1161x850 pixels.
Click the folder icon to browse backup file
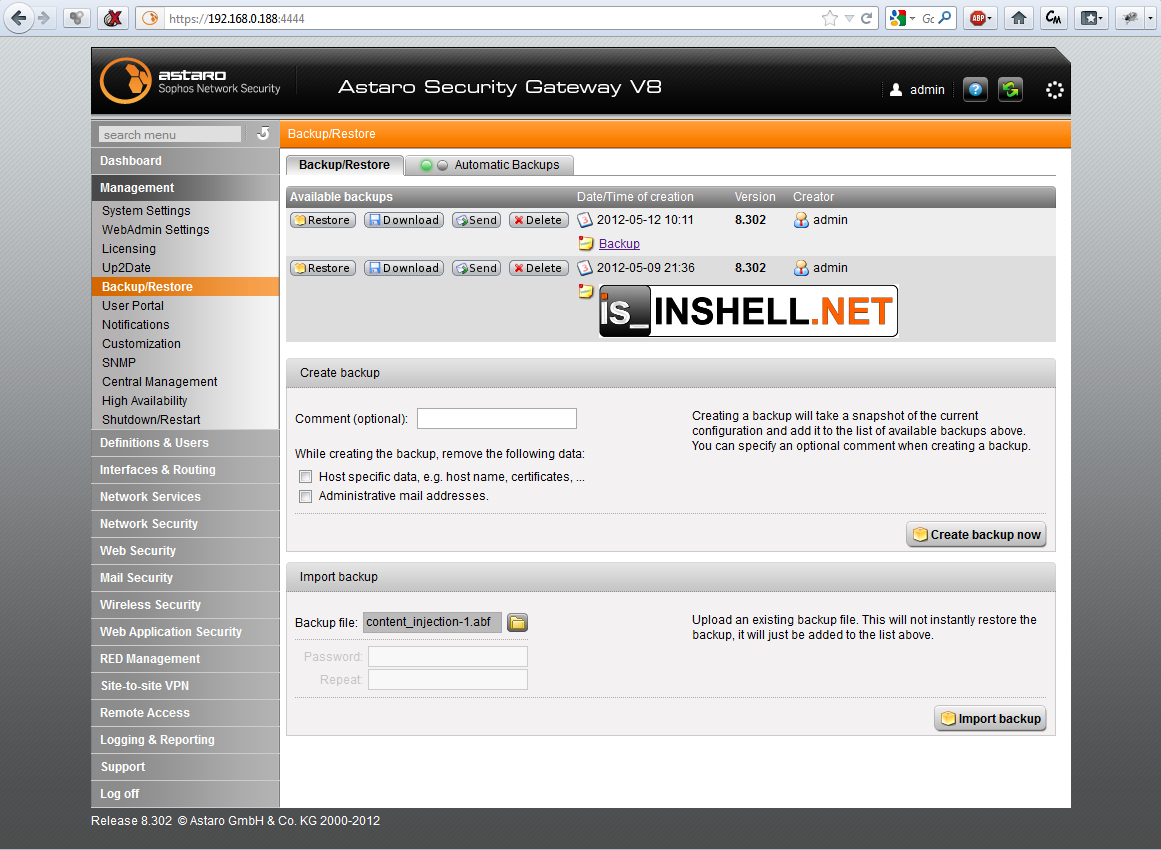518,623
